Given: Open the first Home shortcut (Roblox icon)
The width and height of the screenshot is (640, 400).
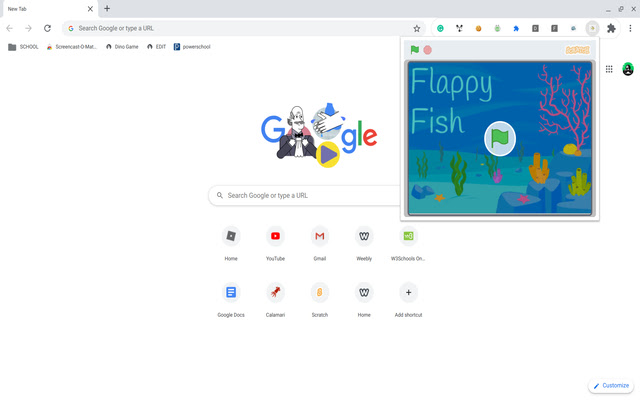Looking at the screenshot, I should point(231,243).
